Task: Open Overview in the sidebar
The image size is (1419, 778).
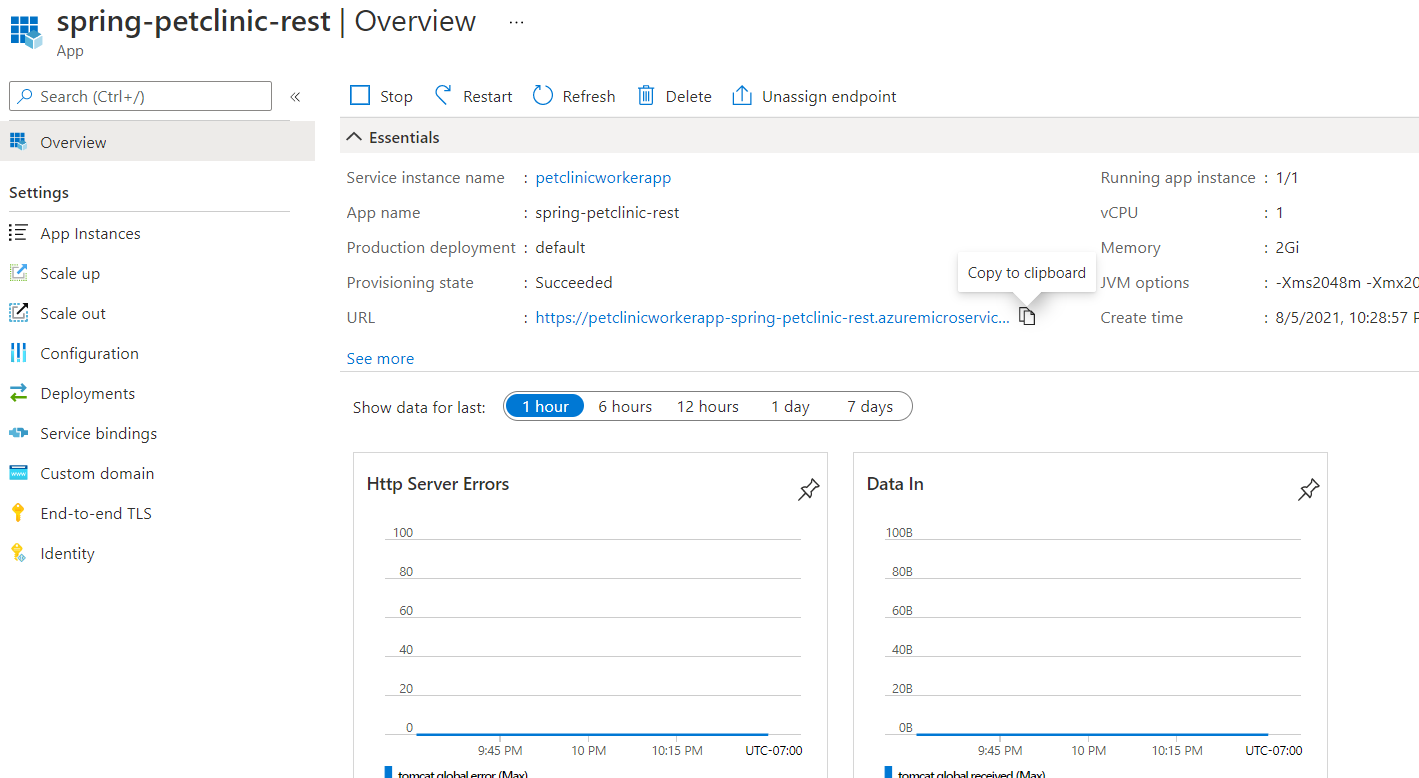Action: [157, 142]
